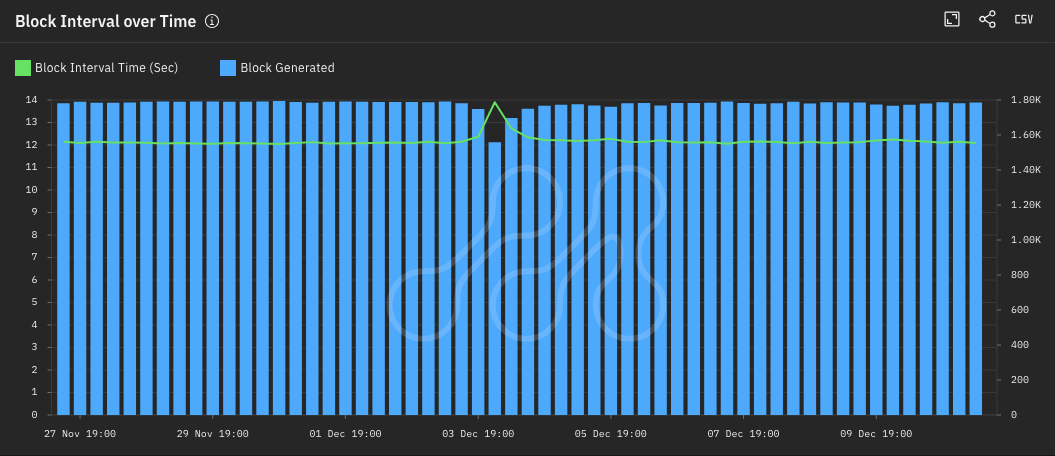This screenshot has height=456, width=1055.
Task: Click the last blue bar on the right
Action: click(975, 260)
